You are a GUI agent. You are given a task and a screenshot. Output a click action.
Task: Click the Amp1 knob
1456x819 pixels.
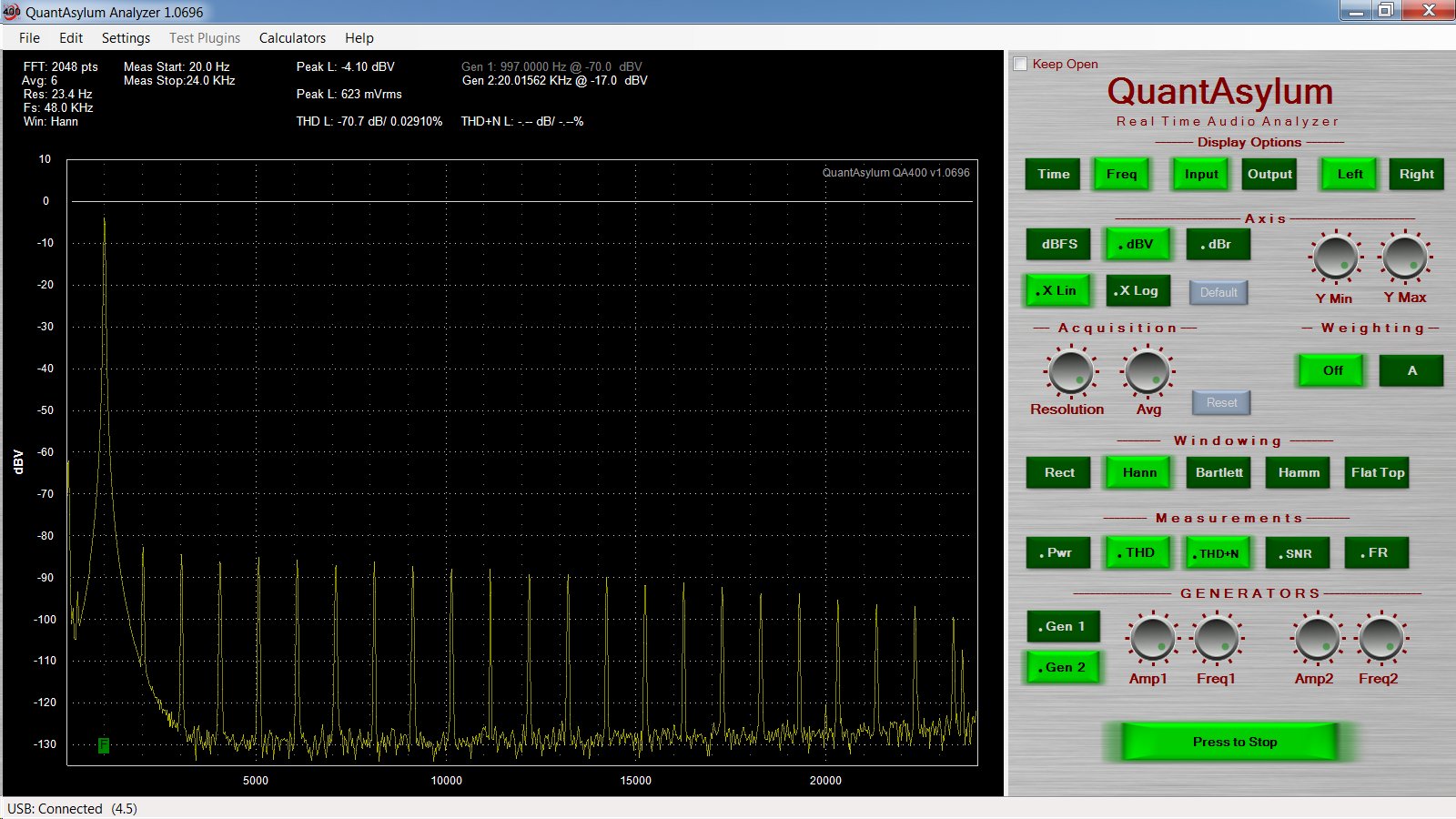click(1152, 638)
